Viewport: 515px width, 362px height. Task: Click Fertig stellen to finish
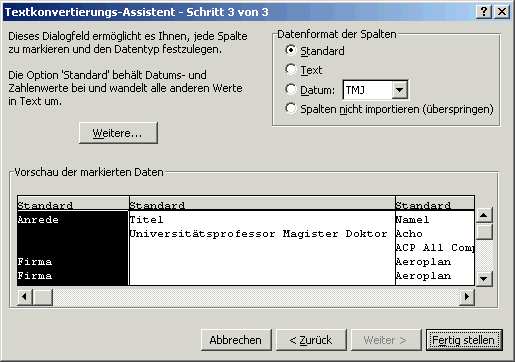464,340
